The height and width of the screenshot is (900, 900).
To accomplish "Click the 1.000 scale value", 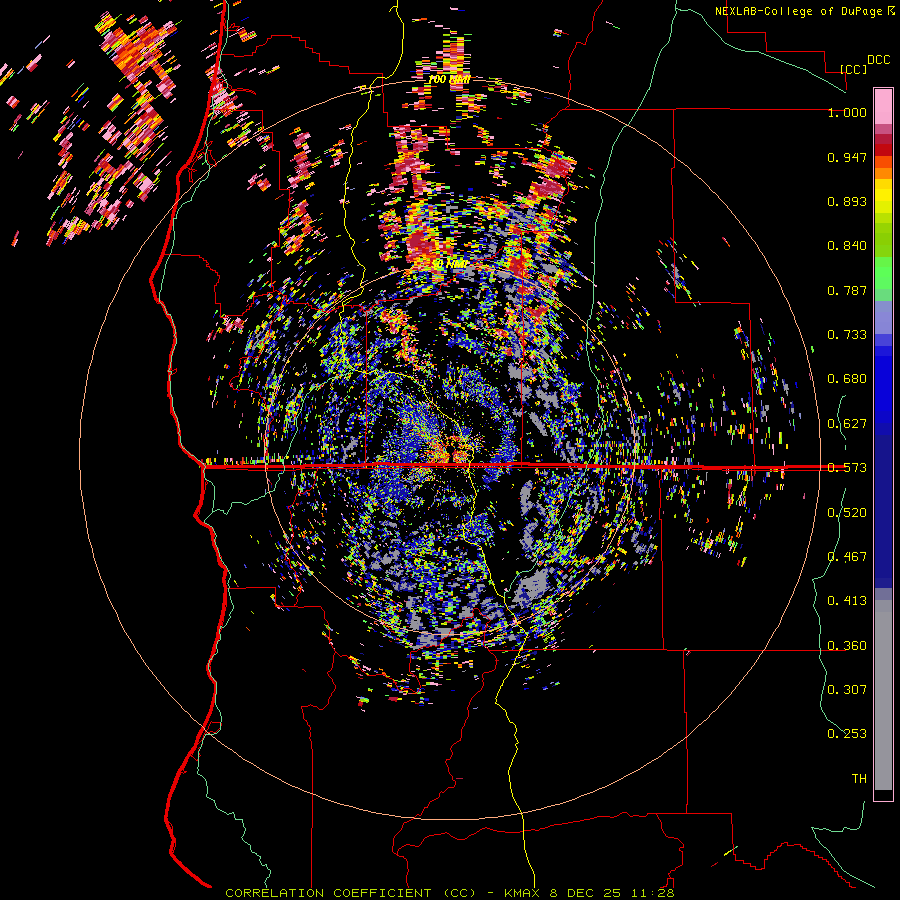I will [847, 112].
